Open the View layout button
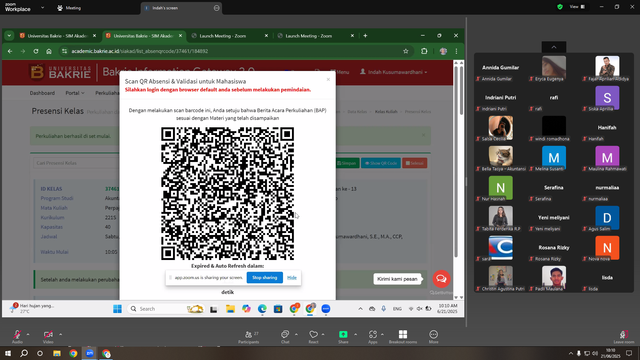 pos(577,7)
